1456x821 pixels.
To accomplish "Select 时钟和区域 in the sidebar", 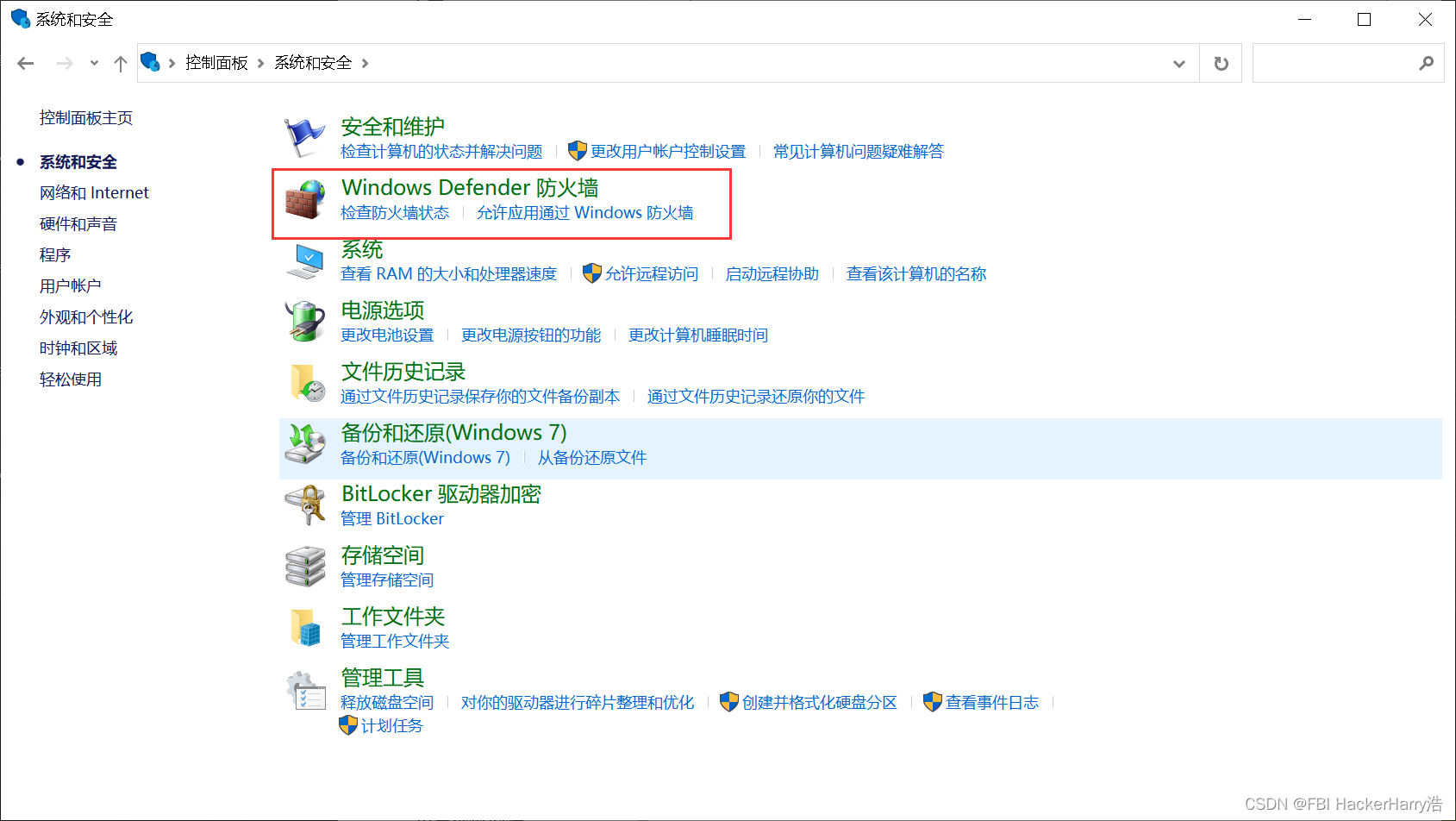I will coord(78,348).
